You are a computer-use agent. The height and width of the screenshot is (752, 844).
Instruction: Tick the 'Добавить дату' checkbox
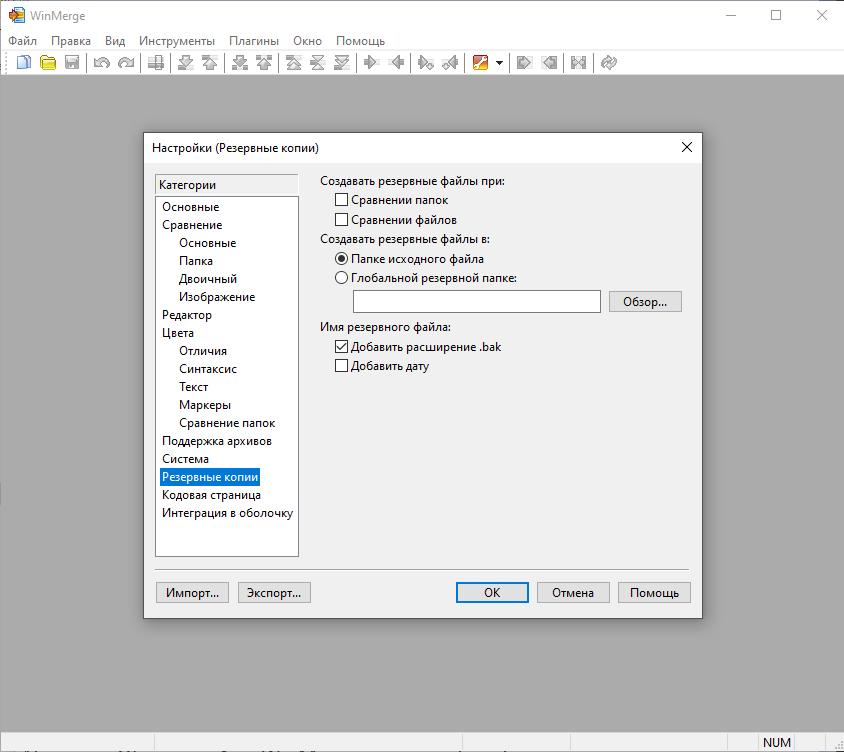tap(342, 366)
